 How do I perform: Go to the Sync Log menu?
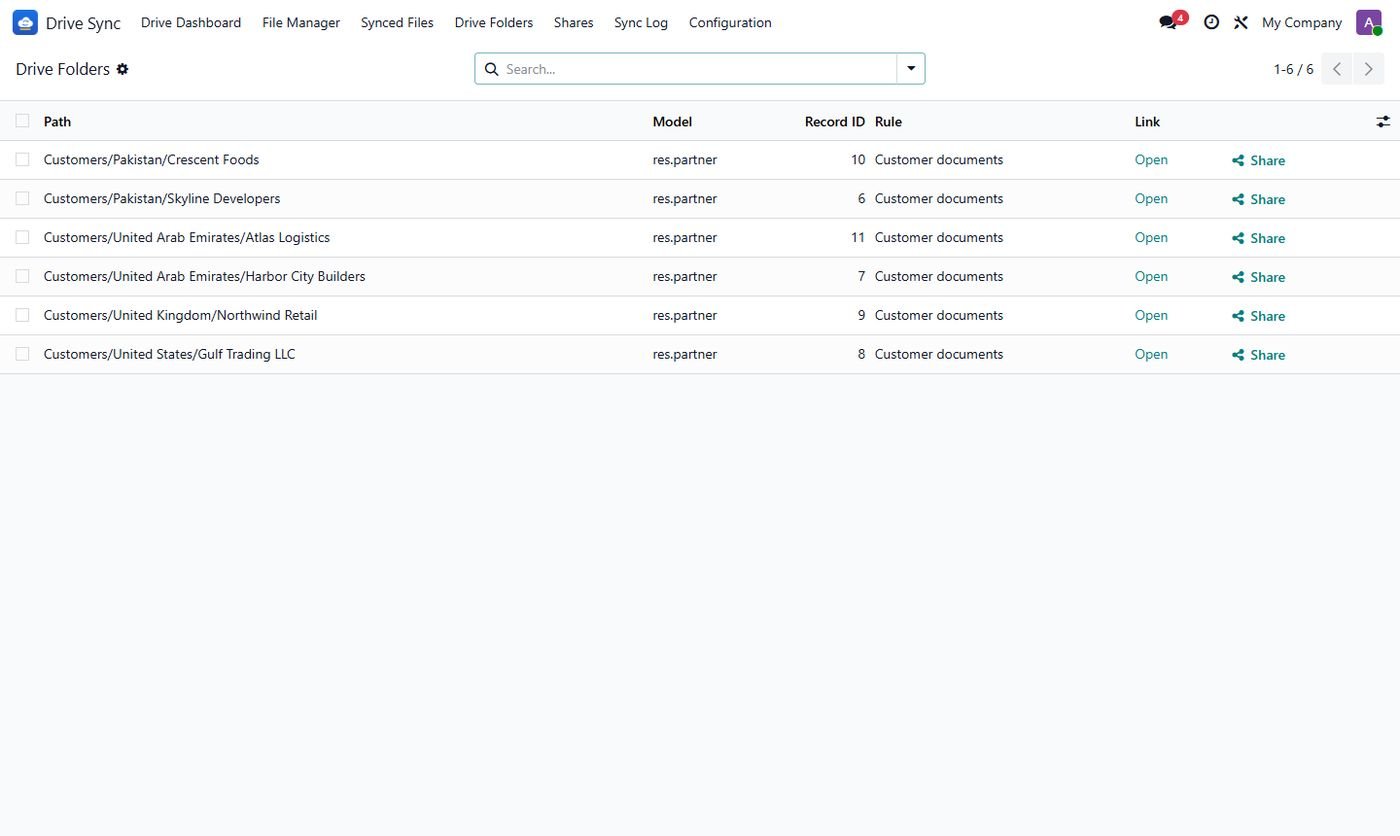pyautogui.click(x=641, y=22)
